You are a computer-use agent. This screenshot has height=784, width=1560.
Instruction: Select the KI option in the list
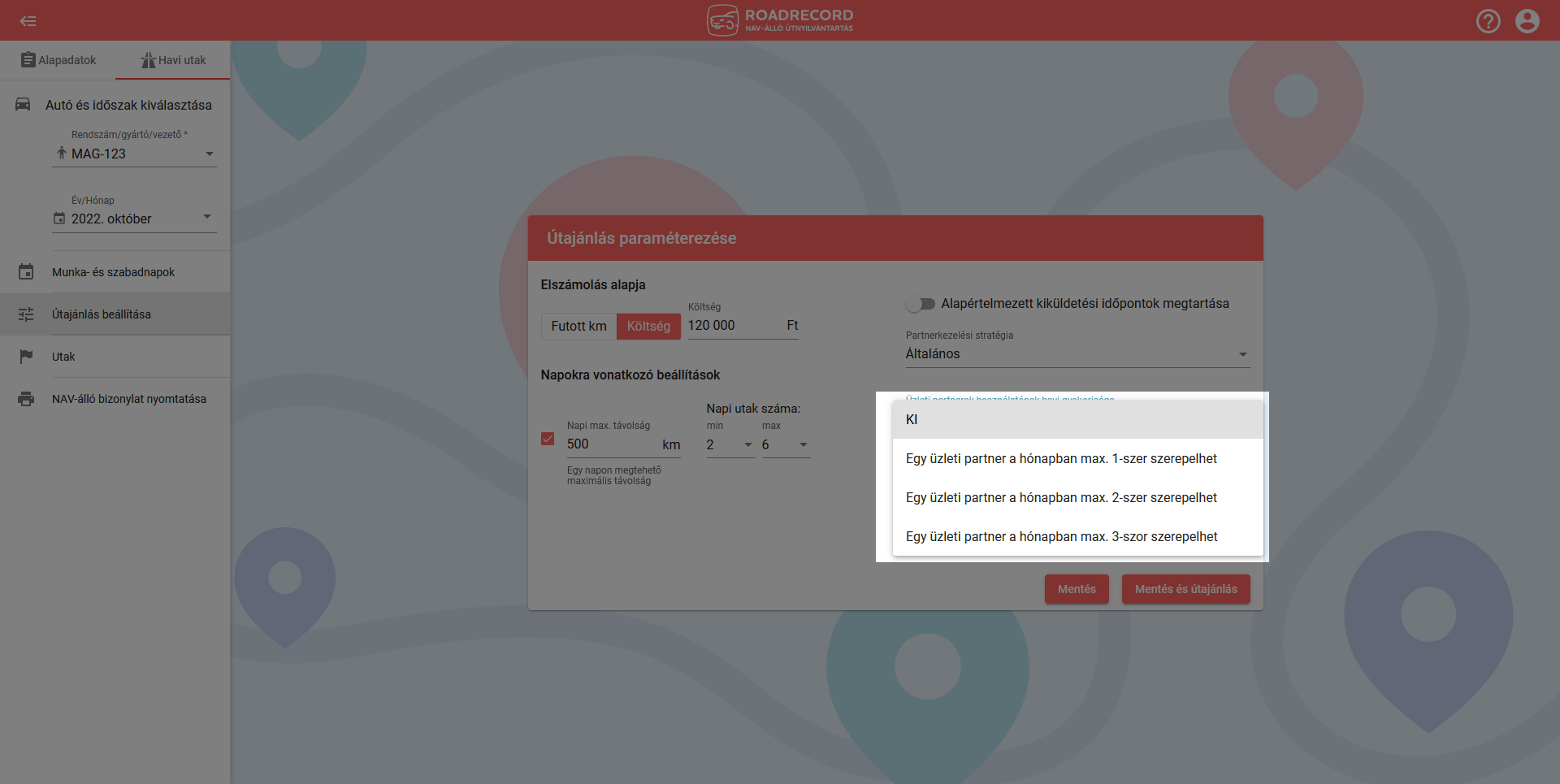tap(1077, 419)
